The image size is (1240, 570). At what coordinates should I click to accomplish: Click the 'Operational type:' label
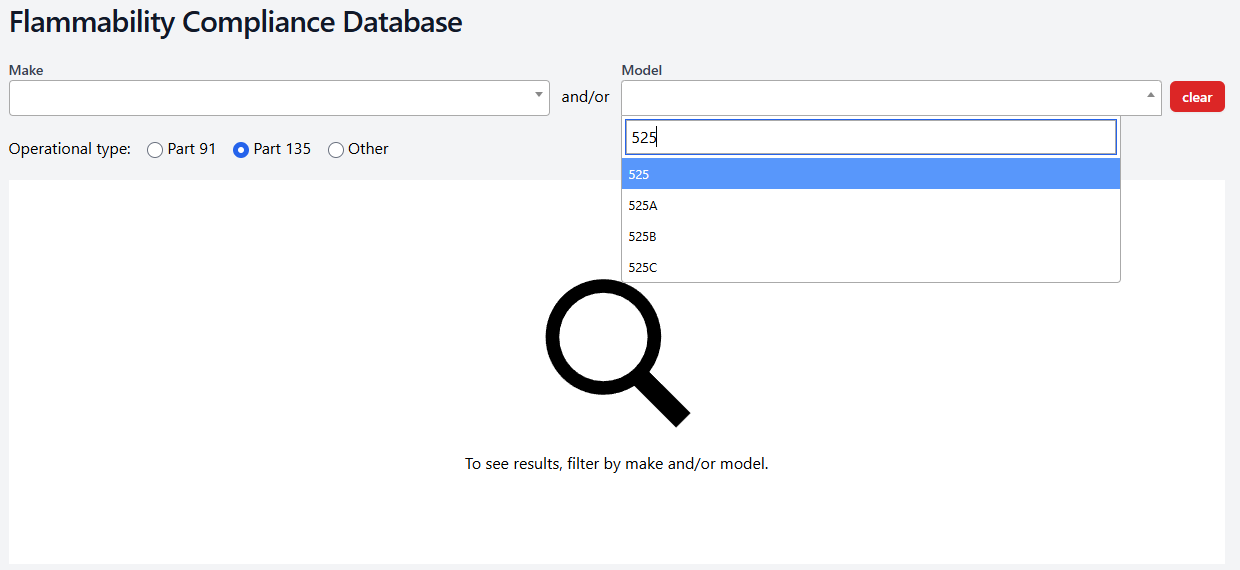tap(70, 149)
